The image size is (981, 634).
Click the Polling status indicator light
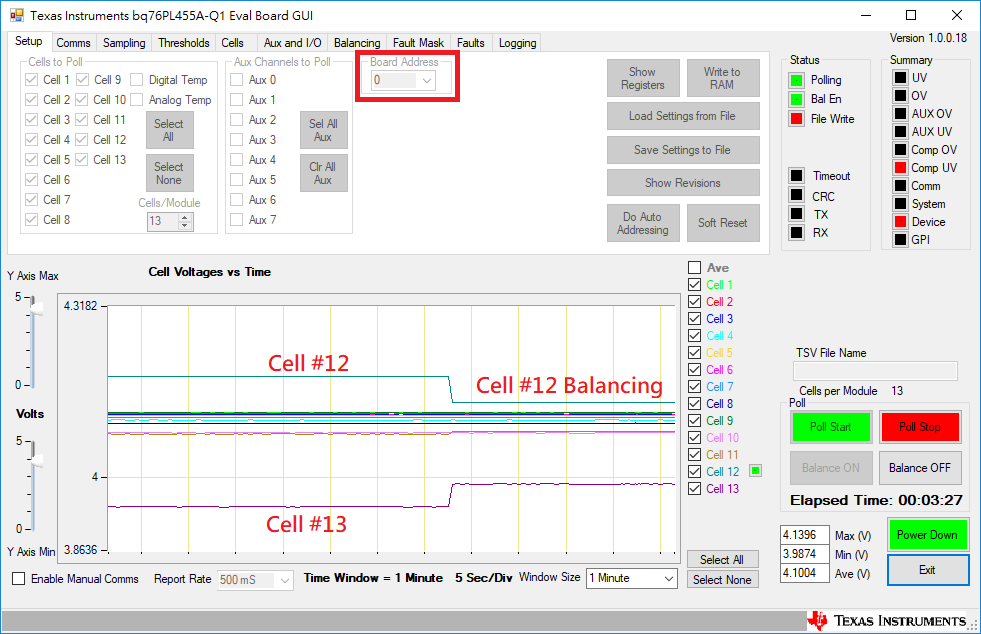pyautogui.click(x=796, y=80)
